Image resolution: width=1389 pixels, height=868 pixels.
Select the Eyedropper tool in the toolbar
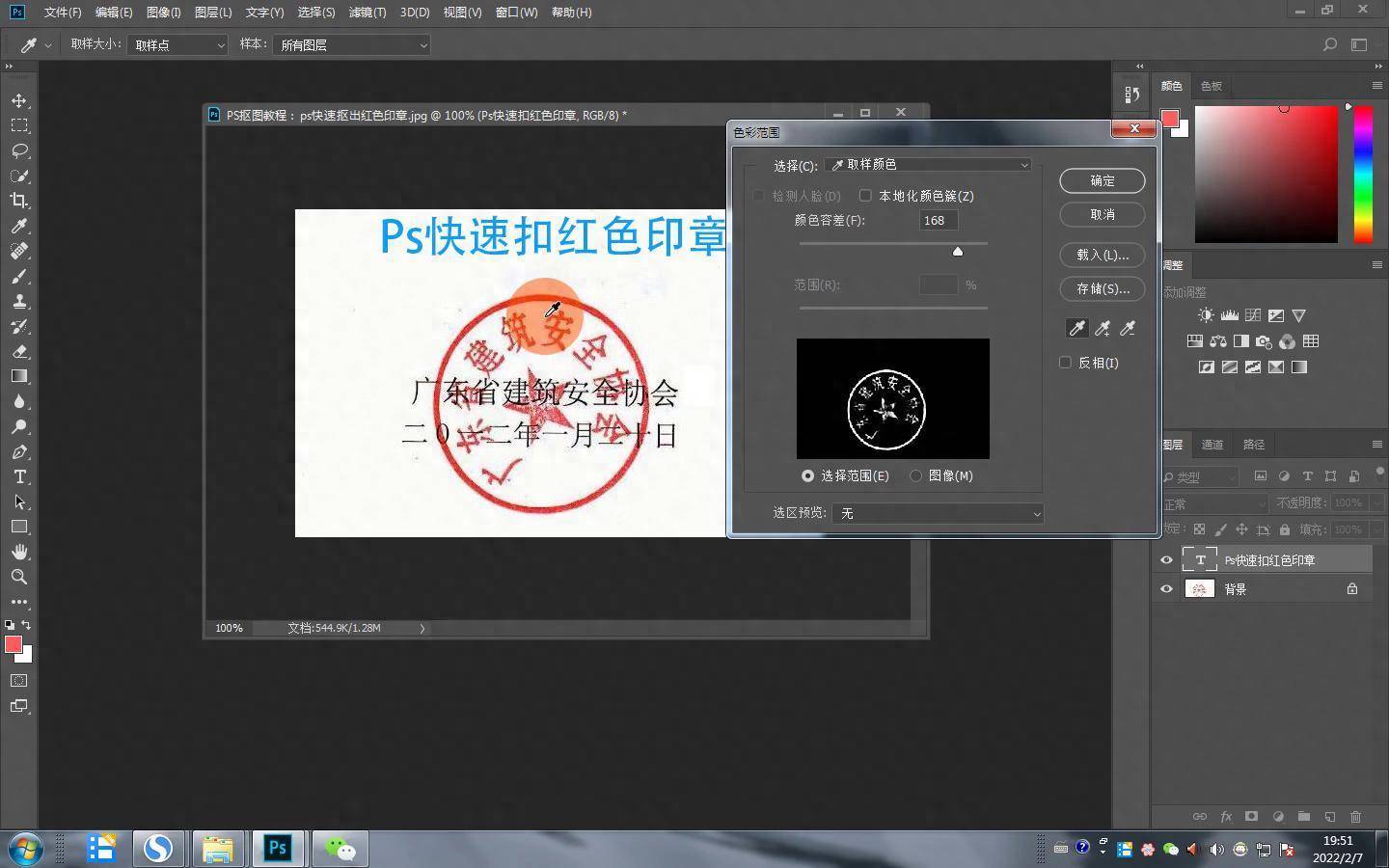pyautogui.click(x=19, y=227)
